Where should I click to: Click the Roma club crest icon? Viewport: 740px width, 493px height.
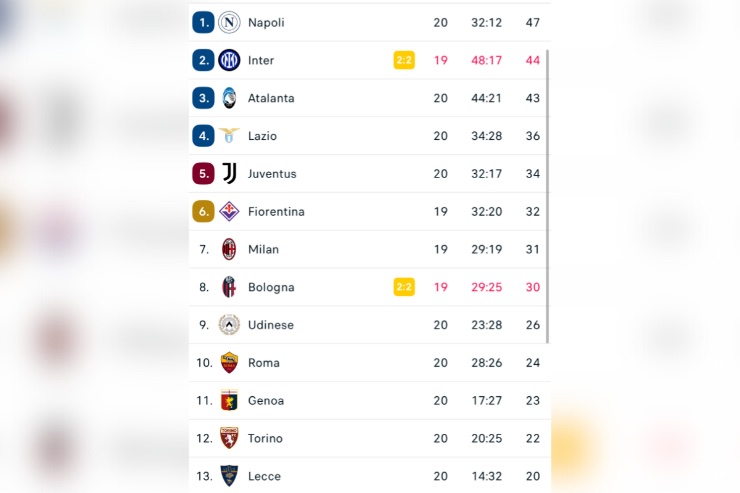(x=230, y=363)
